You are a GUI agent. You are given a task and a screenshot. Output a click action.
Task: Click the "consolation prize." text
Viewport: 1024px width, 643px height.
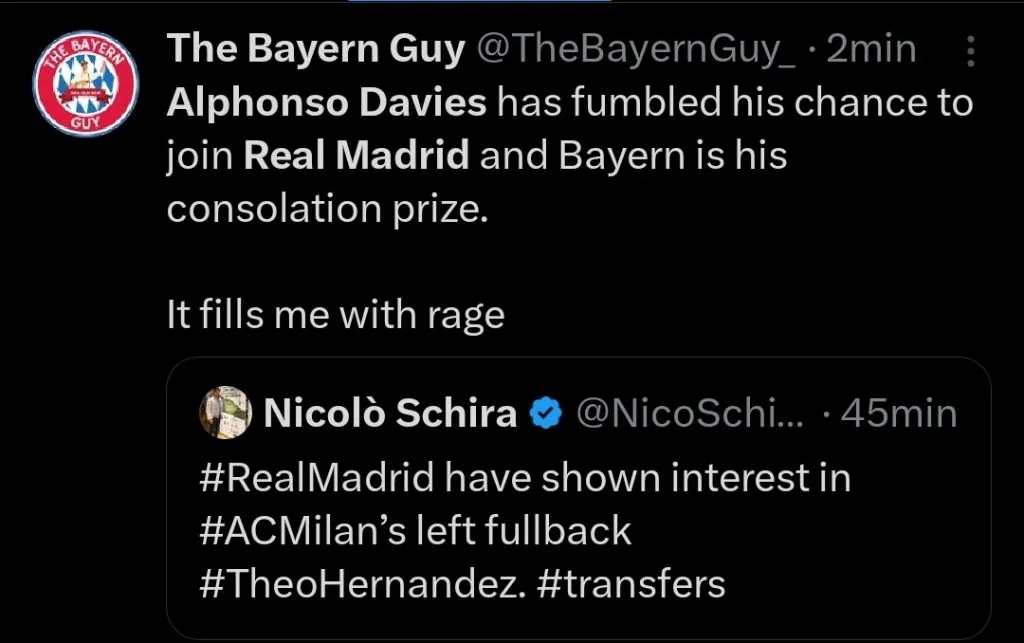(329, 209)
